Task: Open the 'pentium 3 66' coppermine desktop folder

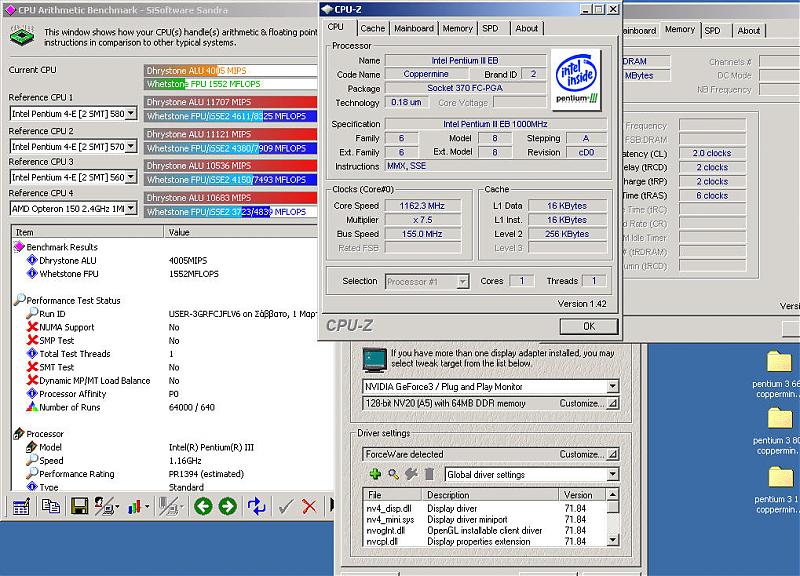Action: coord(778,361)
